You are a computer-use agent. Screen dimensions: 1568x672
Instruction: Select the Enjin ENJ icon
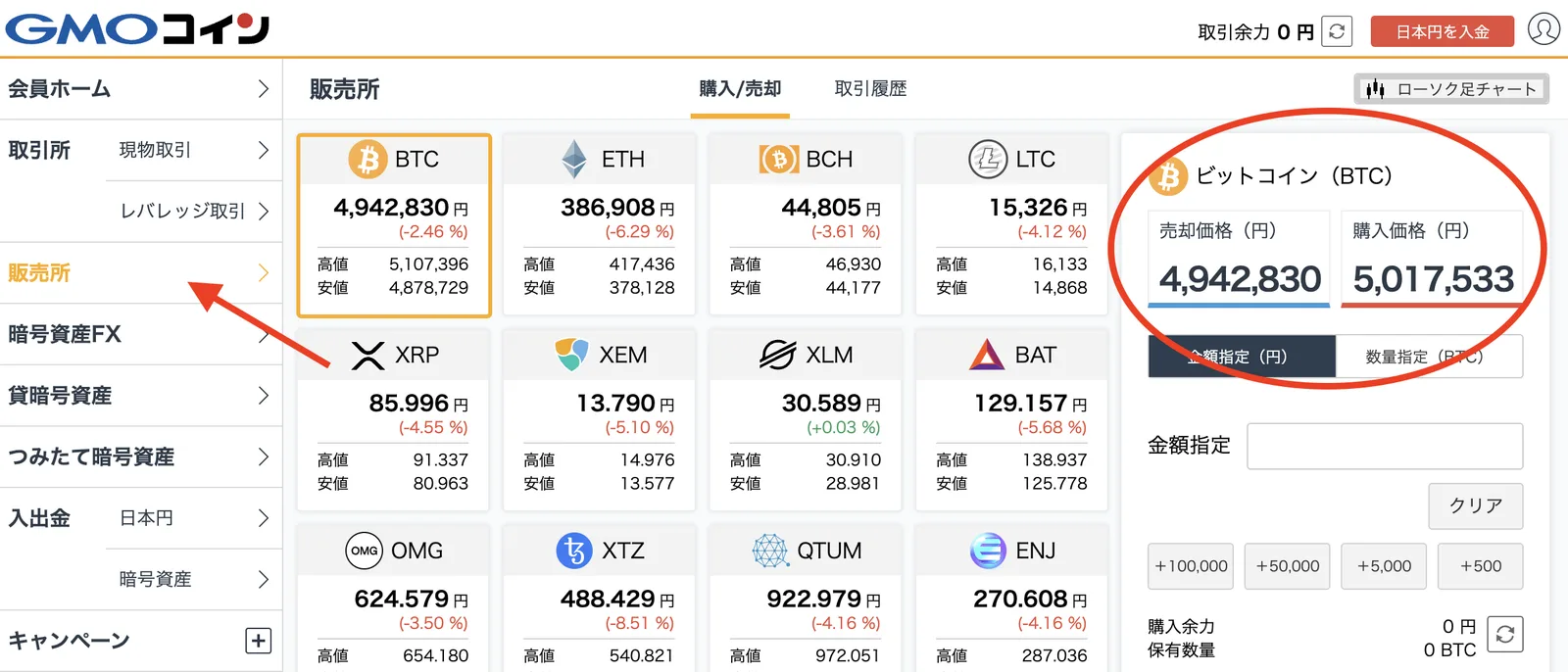coord(988,551)
